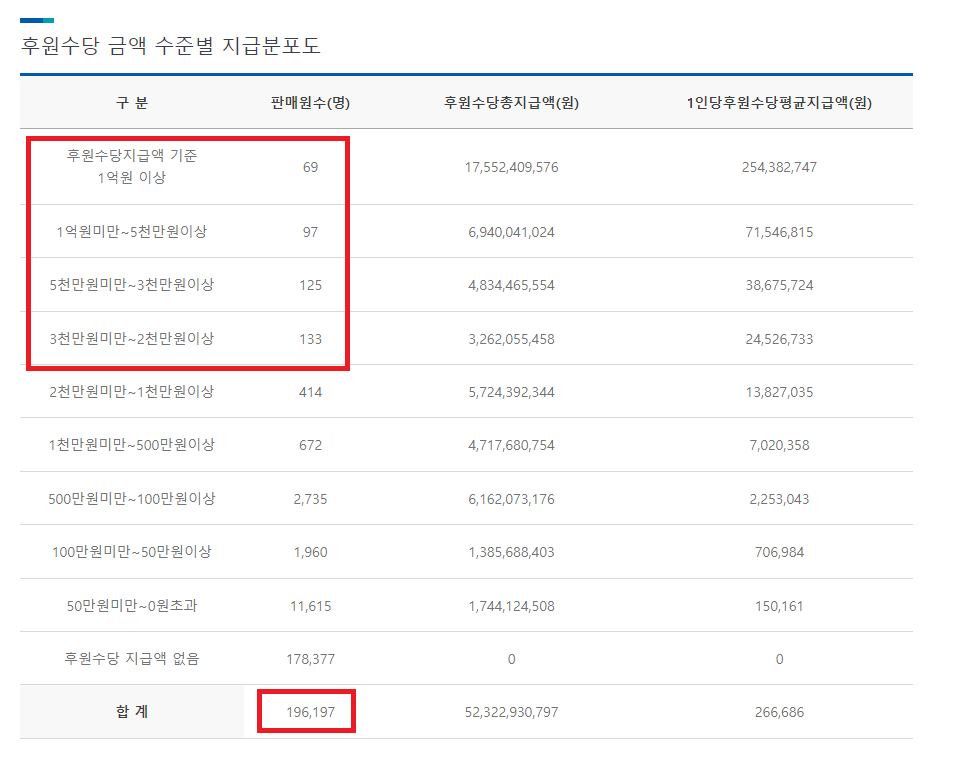Click total payout 4,717,680,754

pos(511,445)
